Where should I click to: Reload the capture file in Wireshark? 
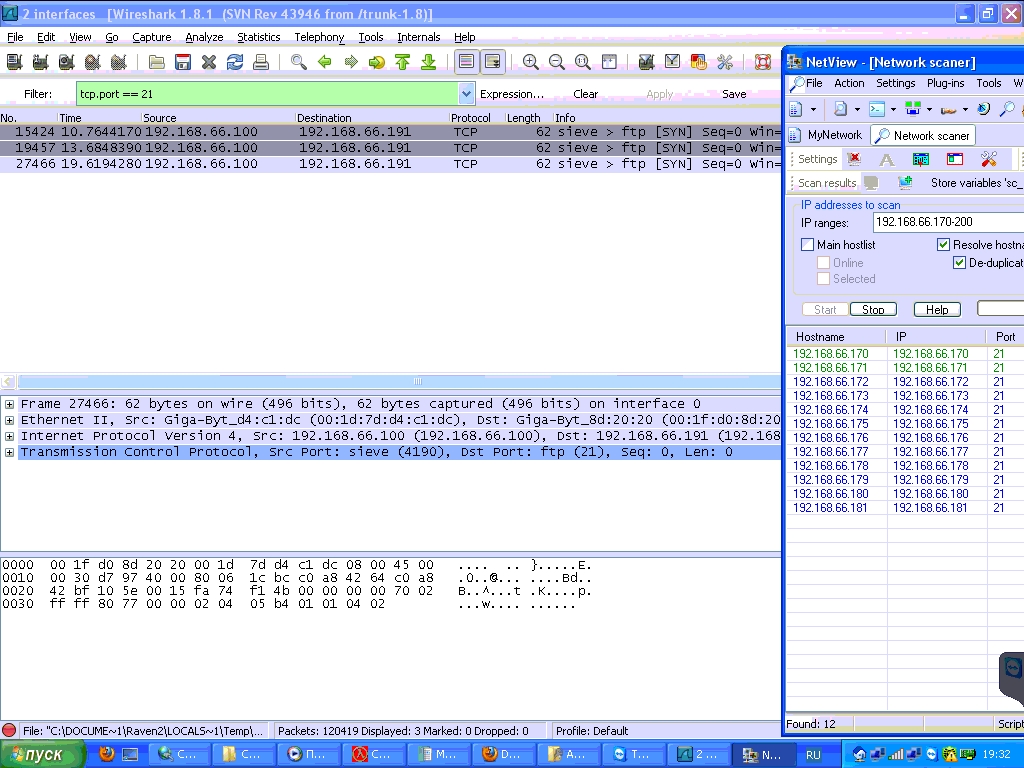(x=235, y=62)
